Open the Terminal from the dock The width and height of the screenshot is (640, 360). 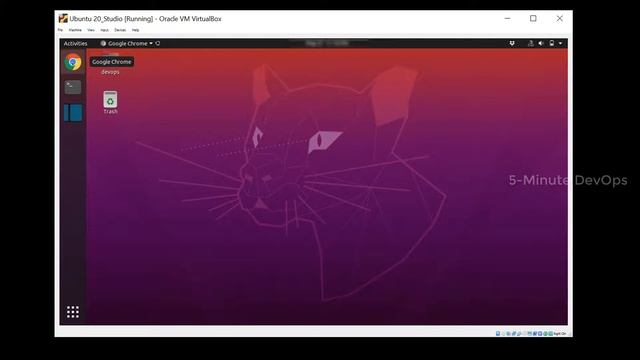pyautogui.click(x=73, y=87)
